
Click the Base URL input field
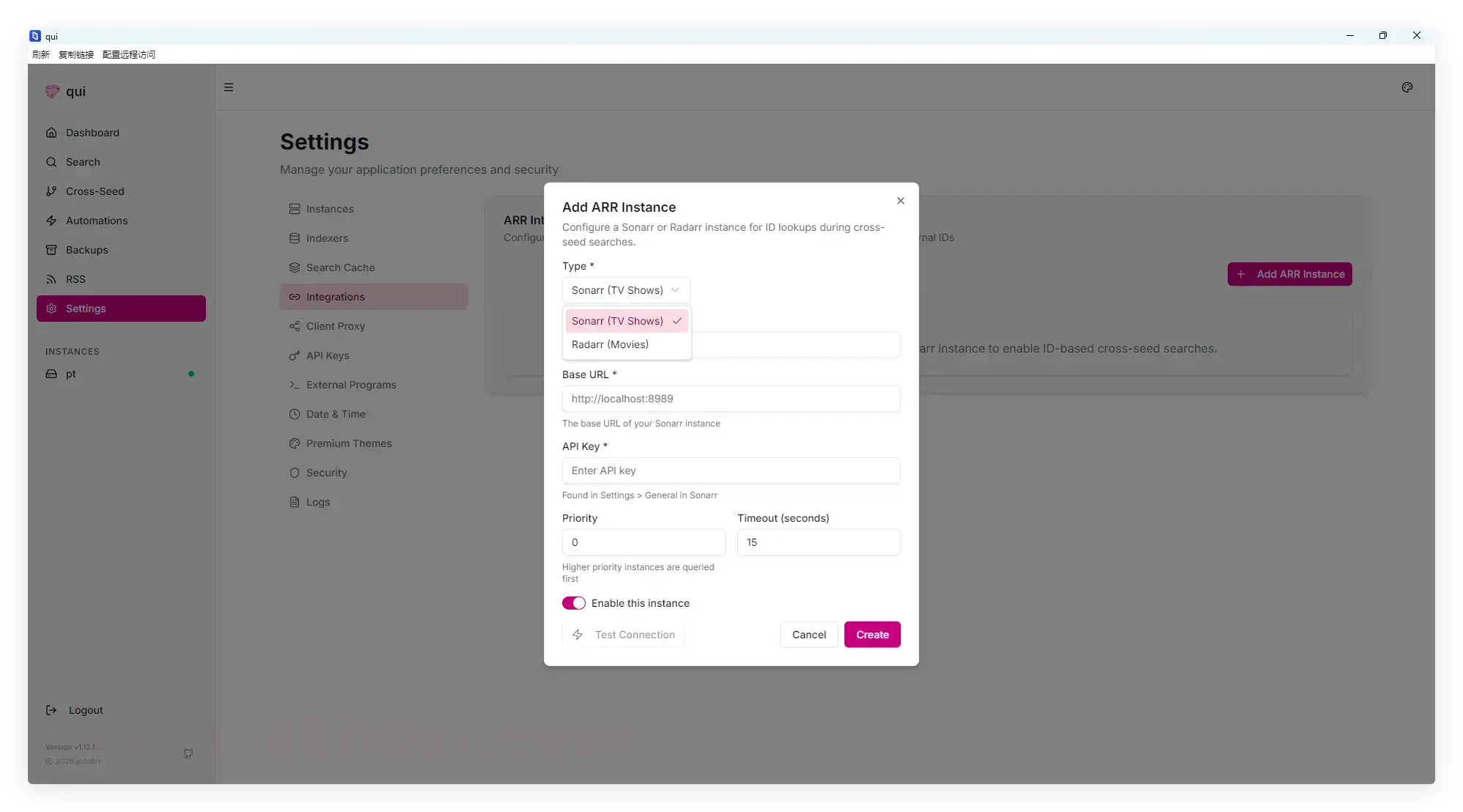click(x=730, y=399)
